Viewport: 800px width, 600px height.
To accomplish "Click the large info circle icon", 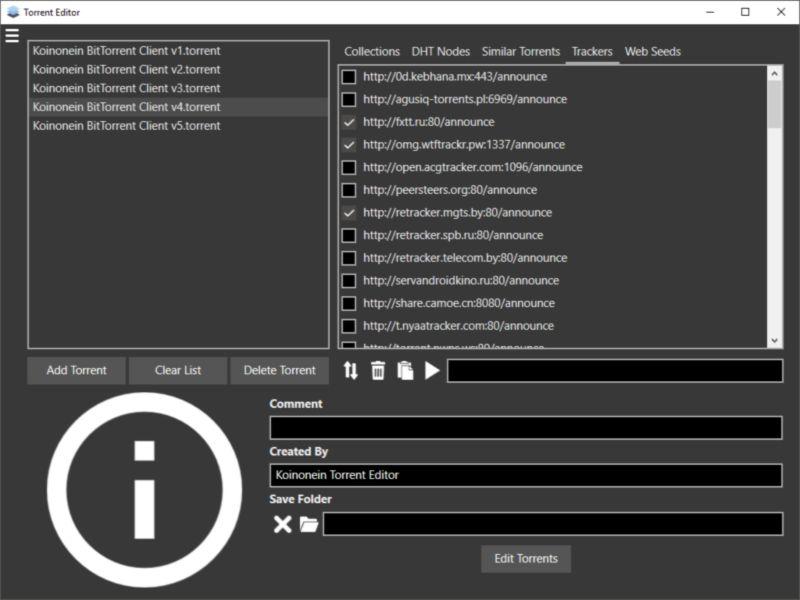I will pos(144,489).
